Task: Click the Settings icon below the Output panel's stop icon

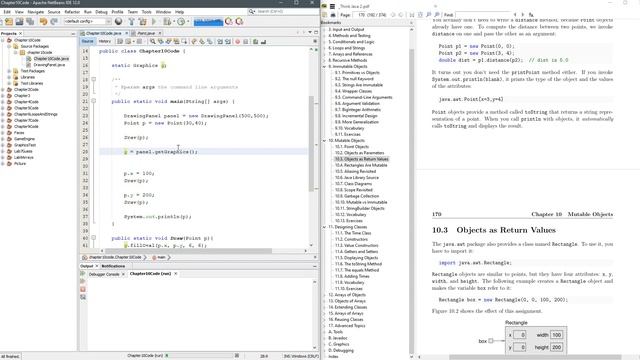Action: [83, 297]
